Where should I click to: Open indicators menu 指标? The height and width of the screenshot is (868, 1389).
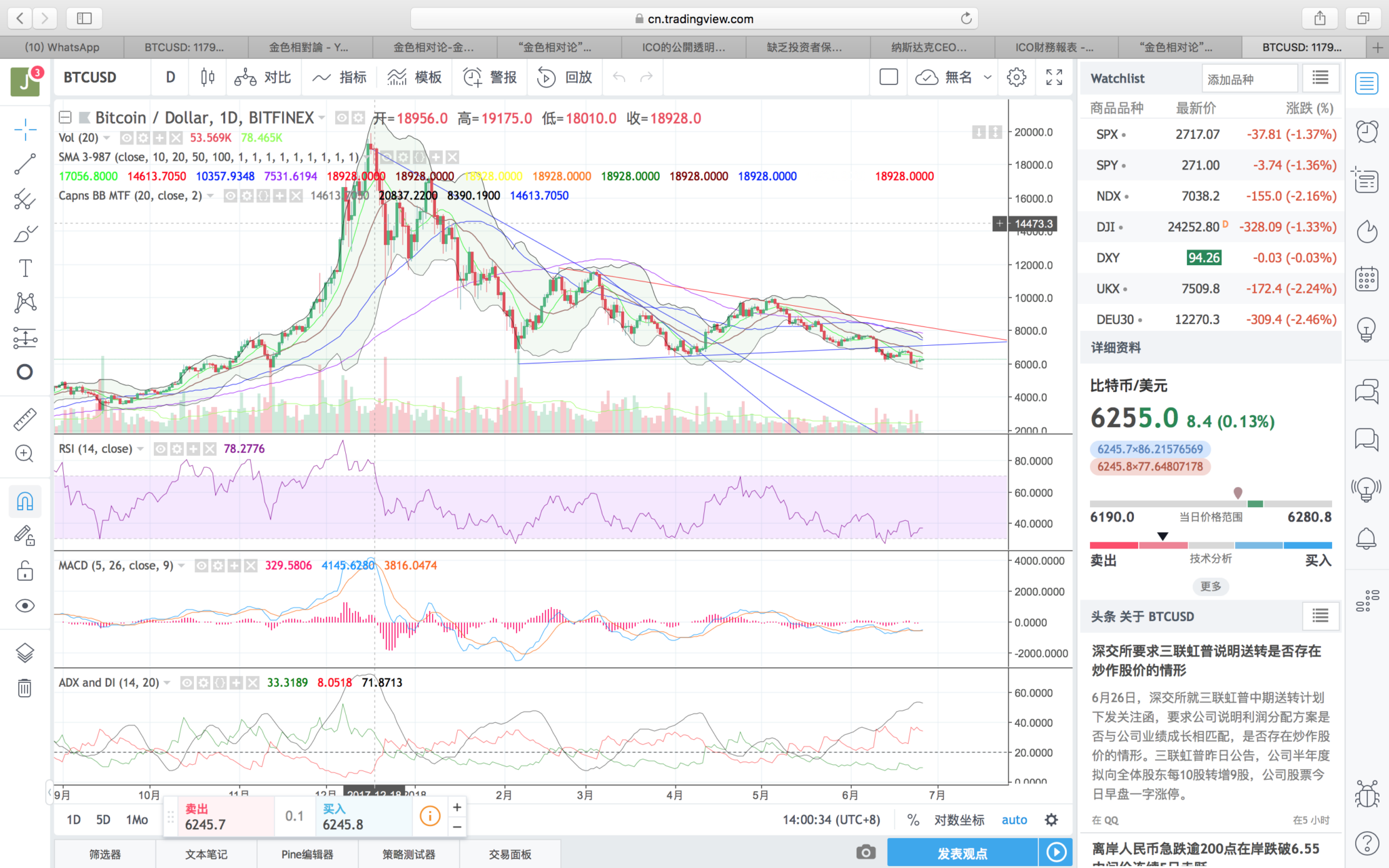pos(340,77)
